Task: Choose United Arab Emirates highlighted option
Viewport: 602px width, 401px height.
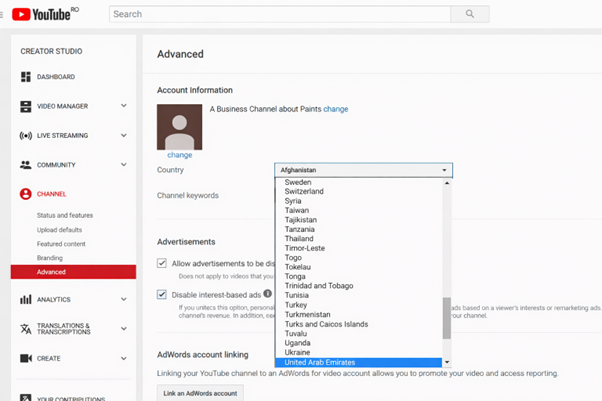Action: 359,362
